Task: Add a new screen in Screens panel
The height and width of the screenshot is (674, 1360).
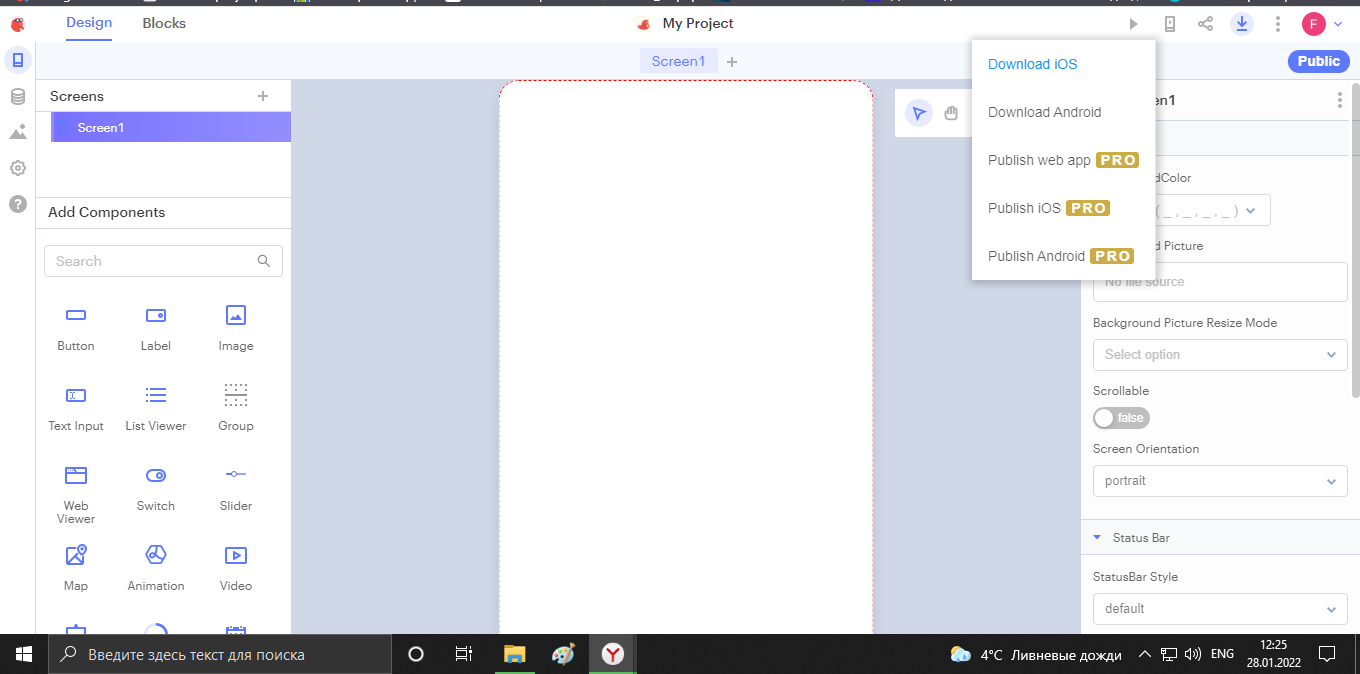Action: (x=263, y=96)
